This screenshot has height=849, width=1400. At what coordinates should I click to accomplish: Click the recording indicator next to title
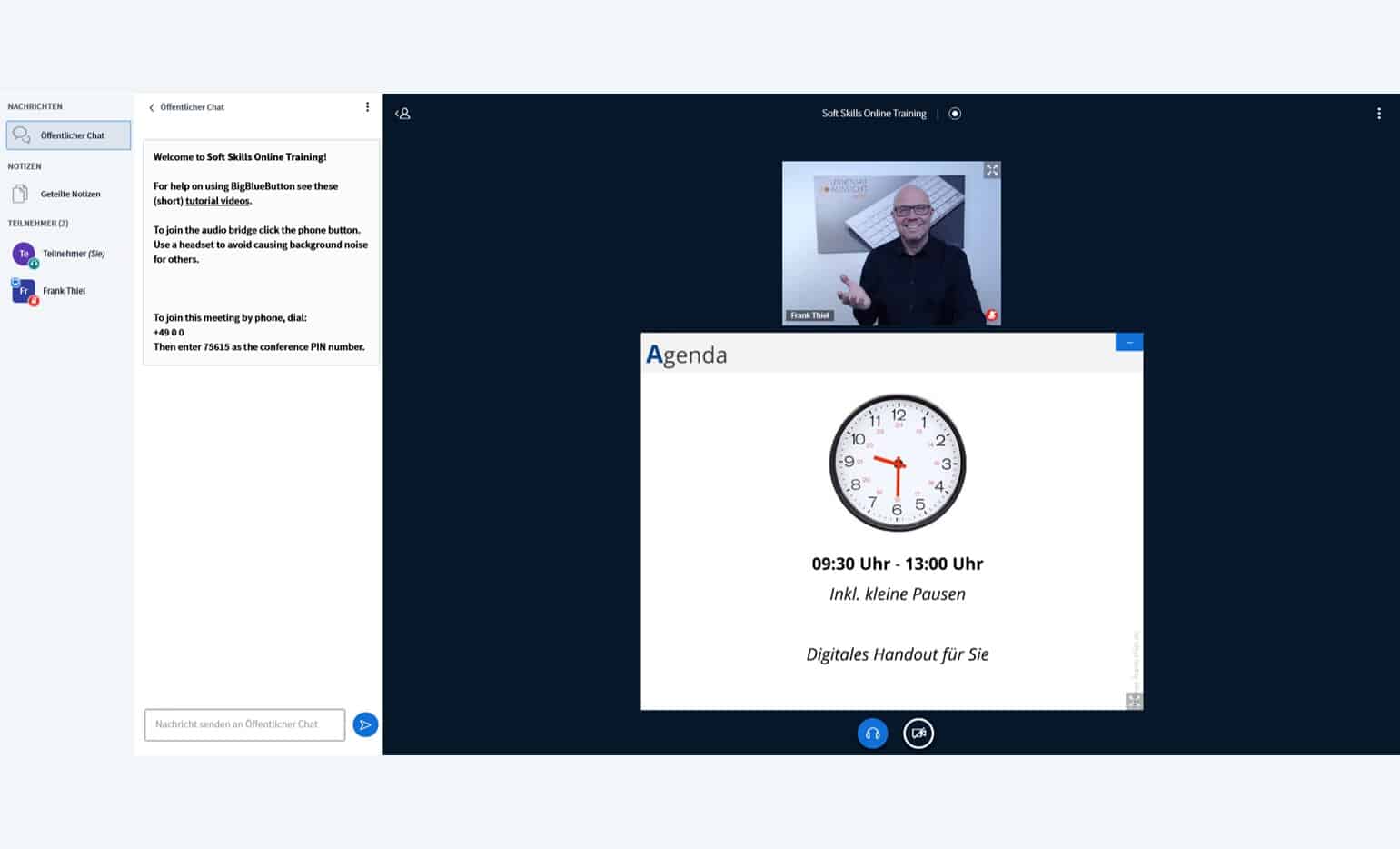click(x=955, y=114)
